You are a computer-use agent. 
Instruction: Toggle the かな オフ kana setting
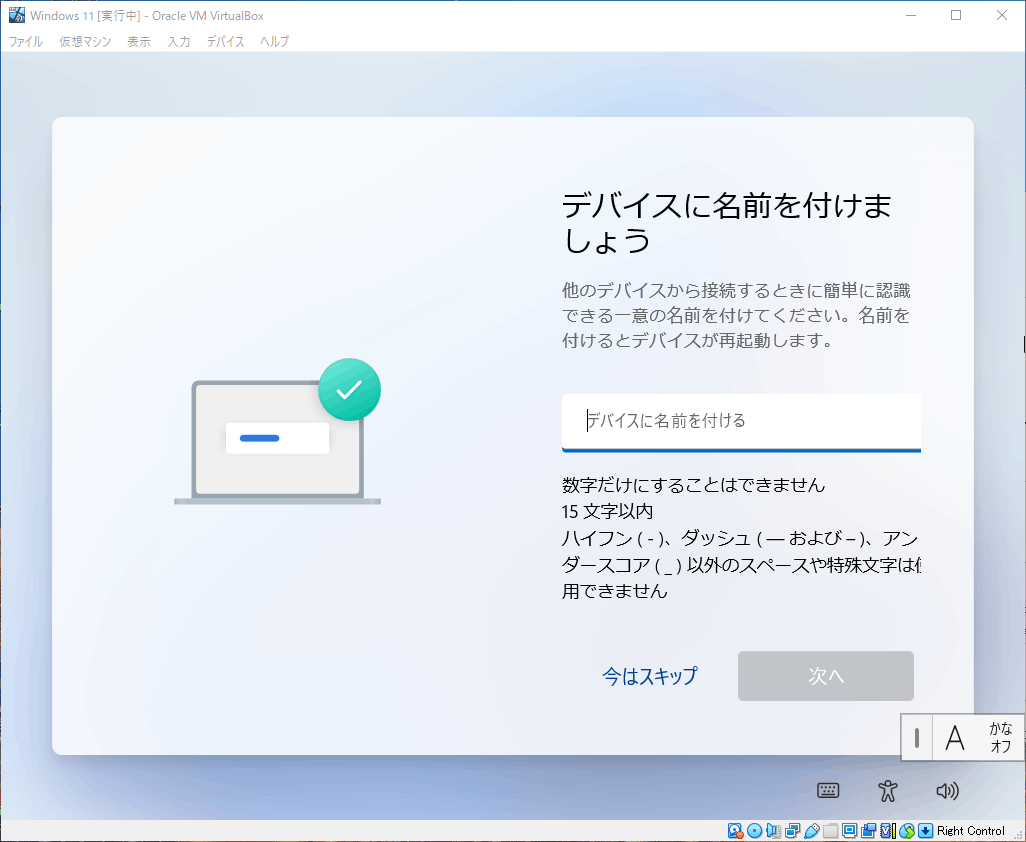point(1000,737)
